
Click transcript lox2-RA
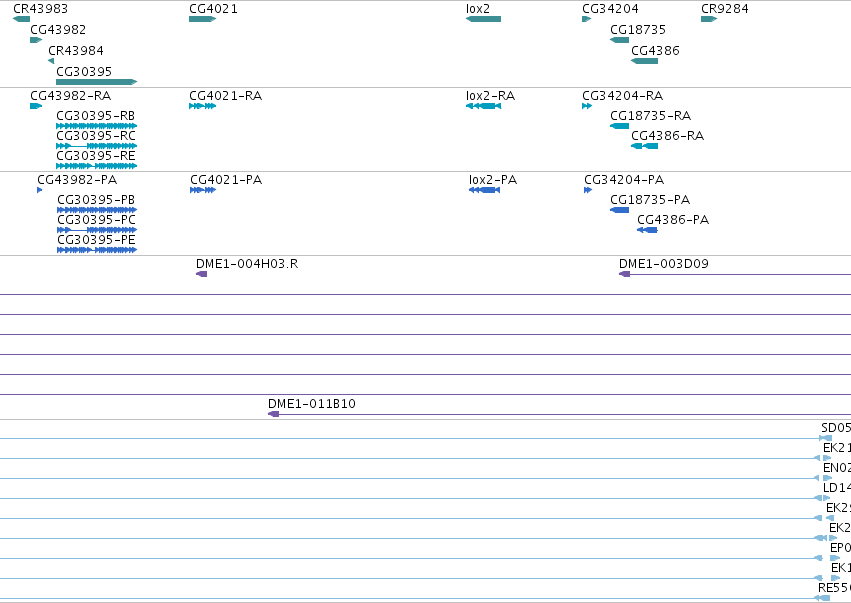coord(483,106)
